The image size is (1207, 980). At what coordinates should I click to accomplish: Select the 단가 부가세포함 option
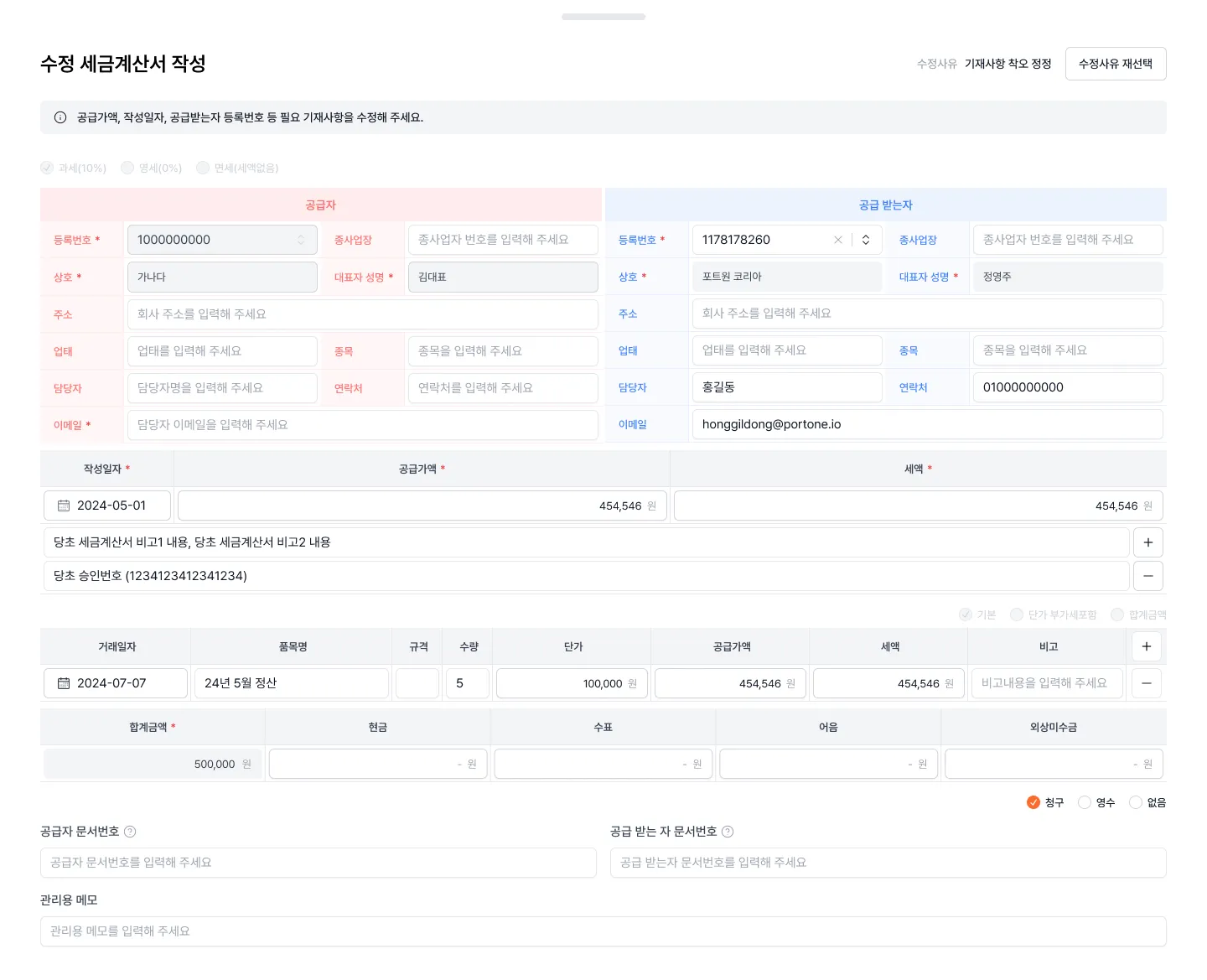[x=1015, y=614]
